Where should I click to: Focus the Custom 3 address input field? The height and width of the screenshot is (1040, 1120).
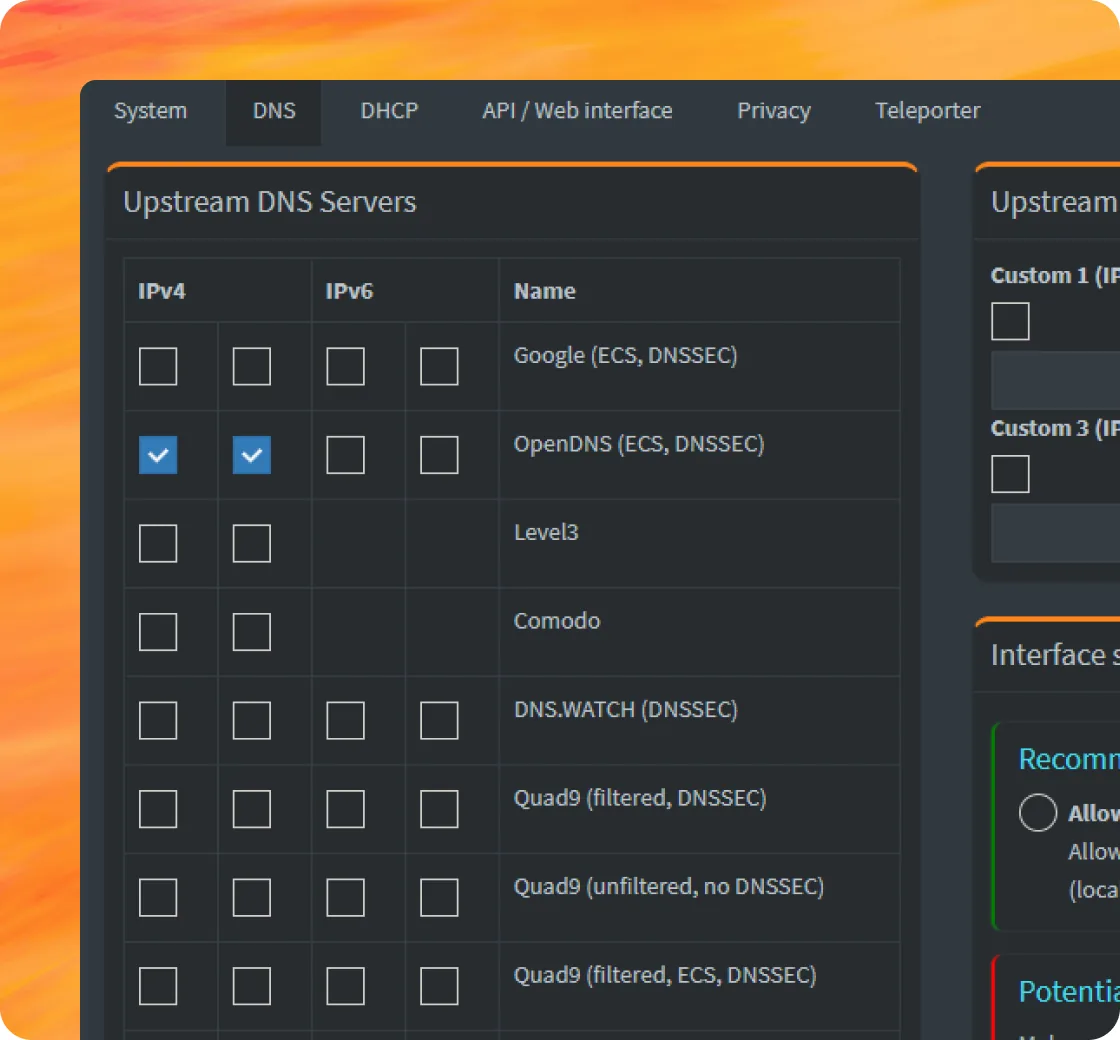pyautogui.click(x=1055, y=533)
